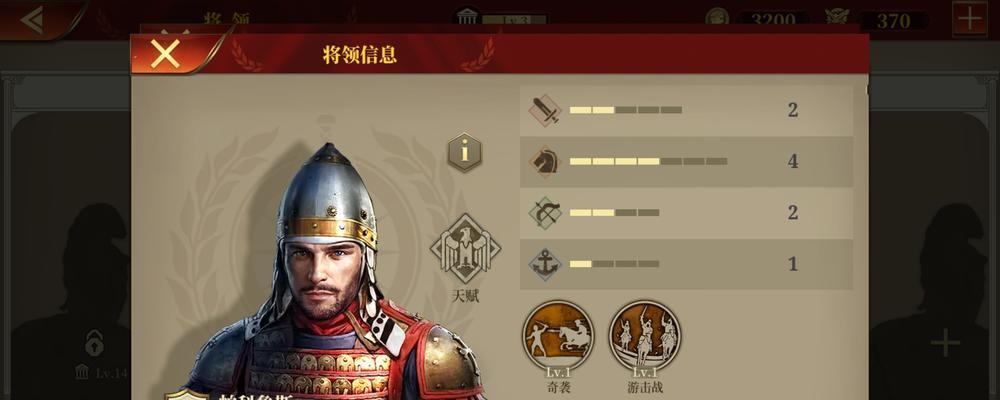This screenshot has height=400, width=1000.
Task: Tap the infantry sword stat icon
Action: click(x=545, y=110)
